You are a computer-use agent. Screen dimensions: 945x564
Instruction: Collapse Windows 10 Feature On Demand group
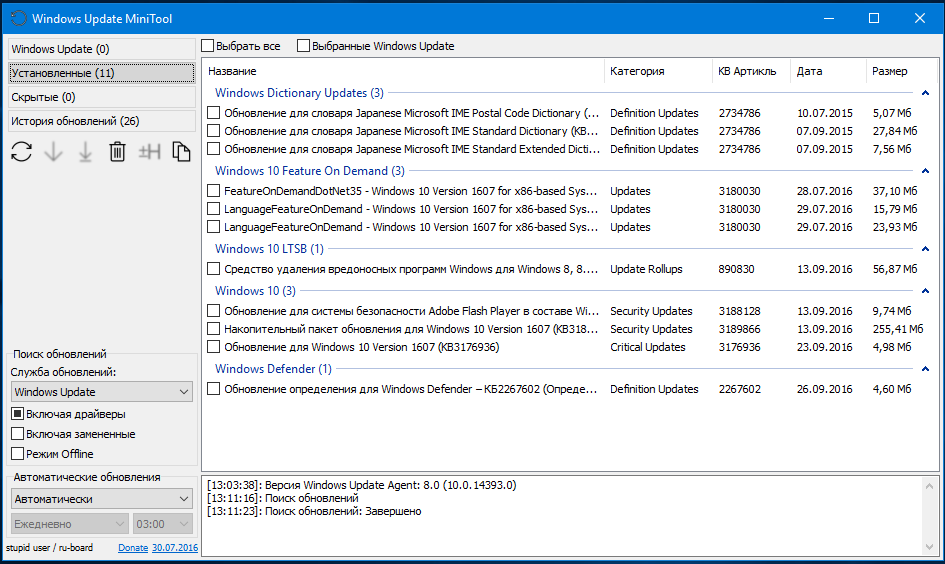click(925, 171)
